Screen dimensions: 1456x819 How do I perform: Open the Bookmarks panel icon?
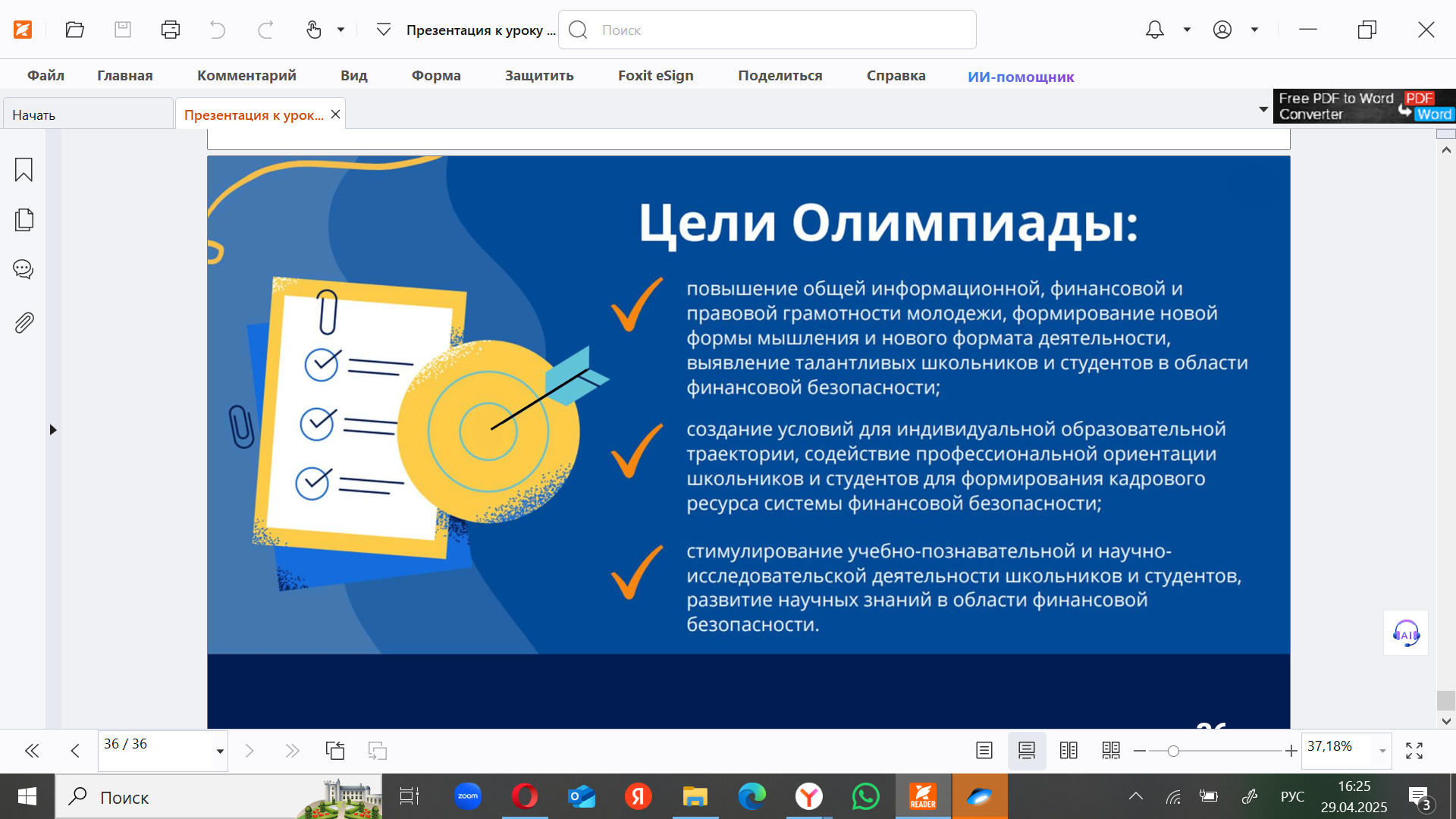[x=24, y=169]
